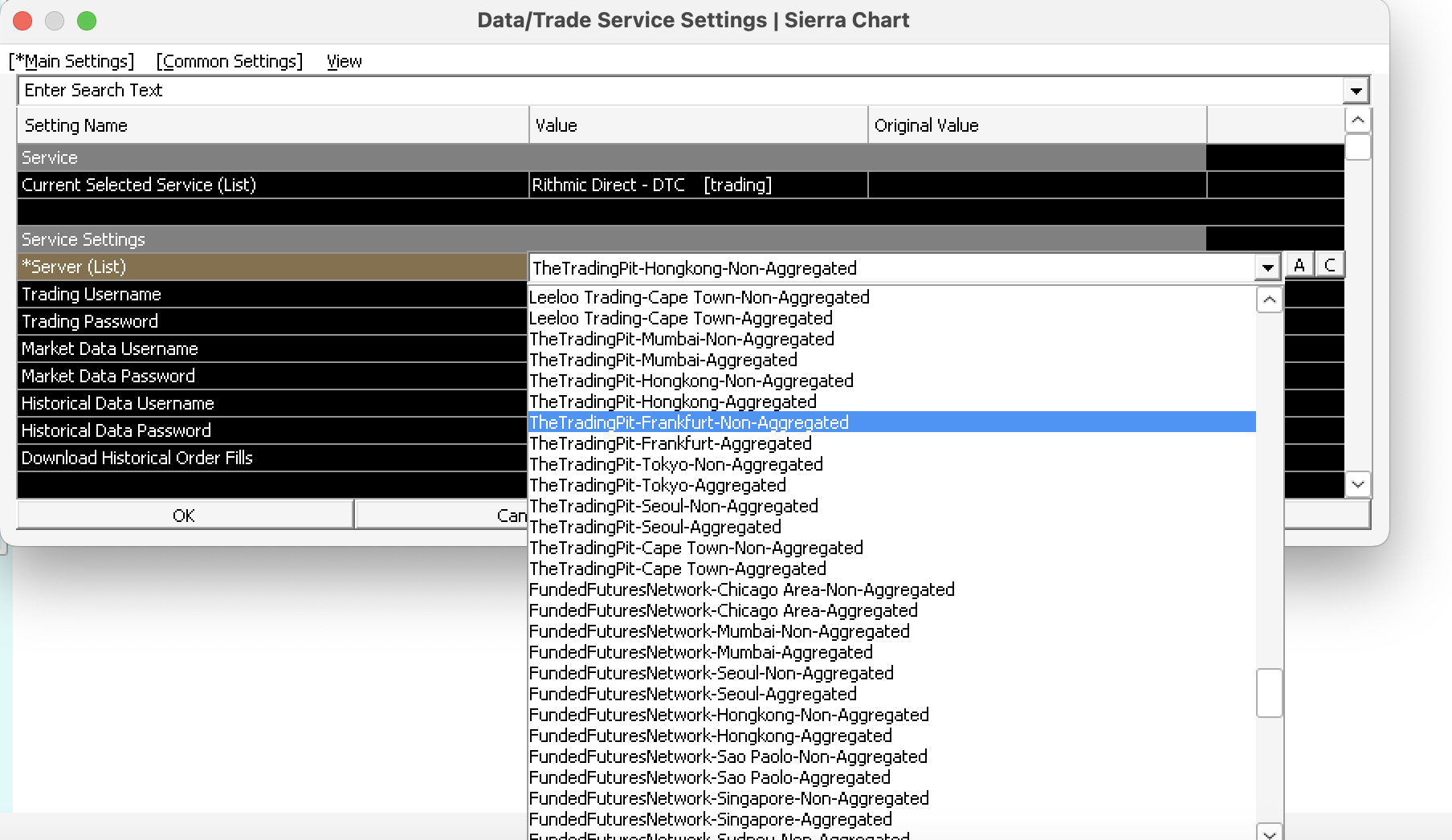This screenshot has width=1452, height=840.
Task: Zoom the window with the green button
Action: tap(87, 21)
